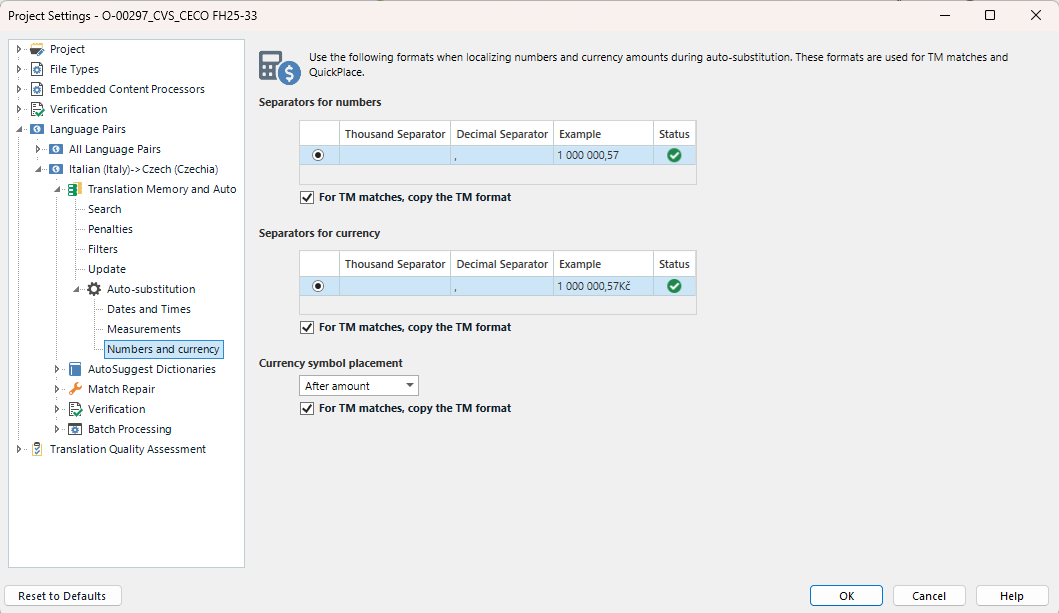Click the top-level Verification checkmark icon
Screen dimensions: 1059x613
(x=37, y=109)
